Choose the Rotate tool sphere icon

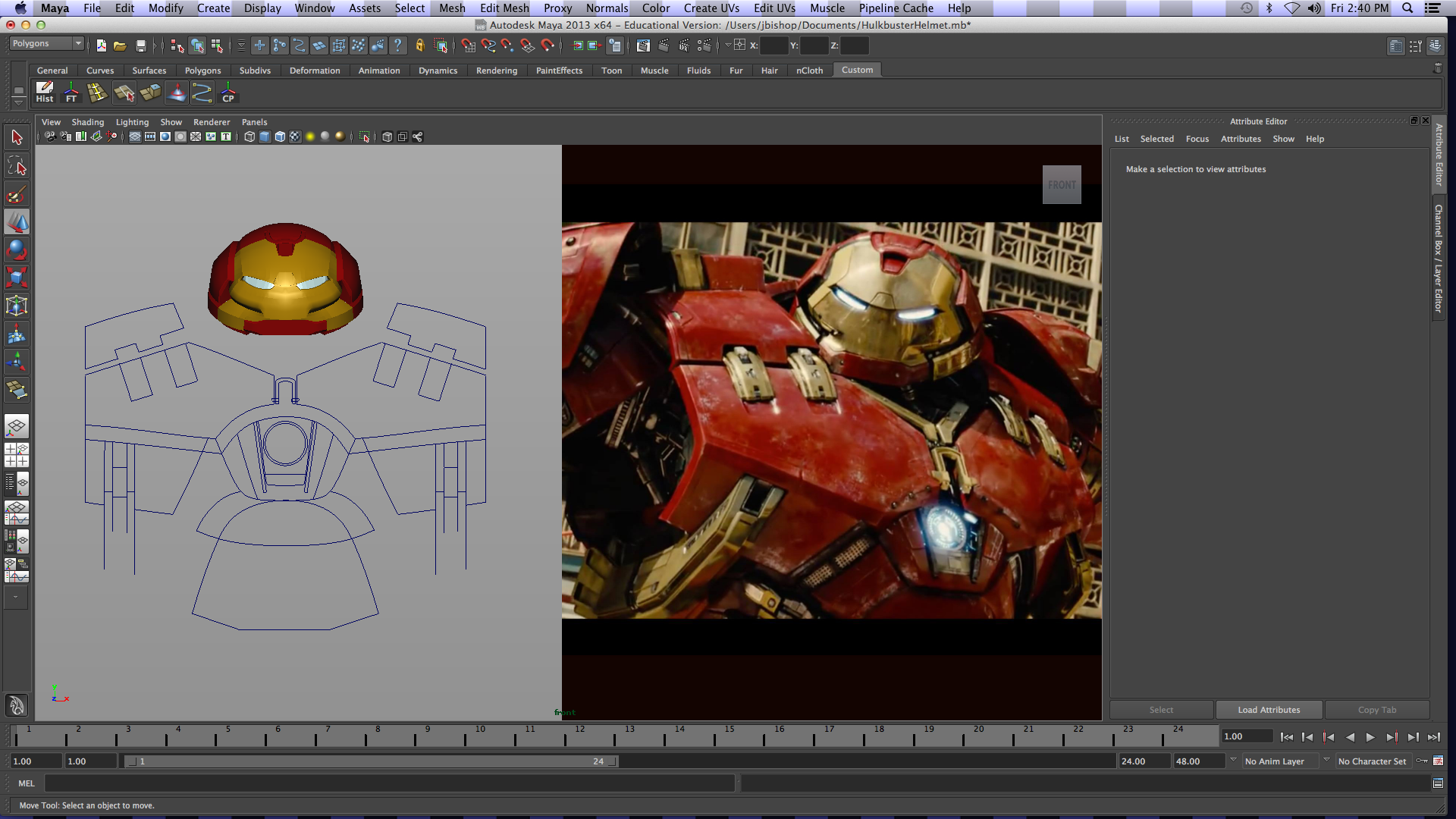[x=17, y=249]
